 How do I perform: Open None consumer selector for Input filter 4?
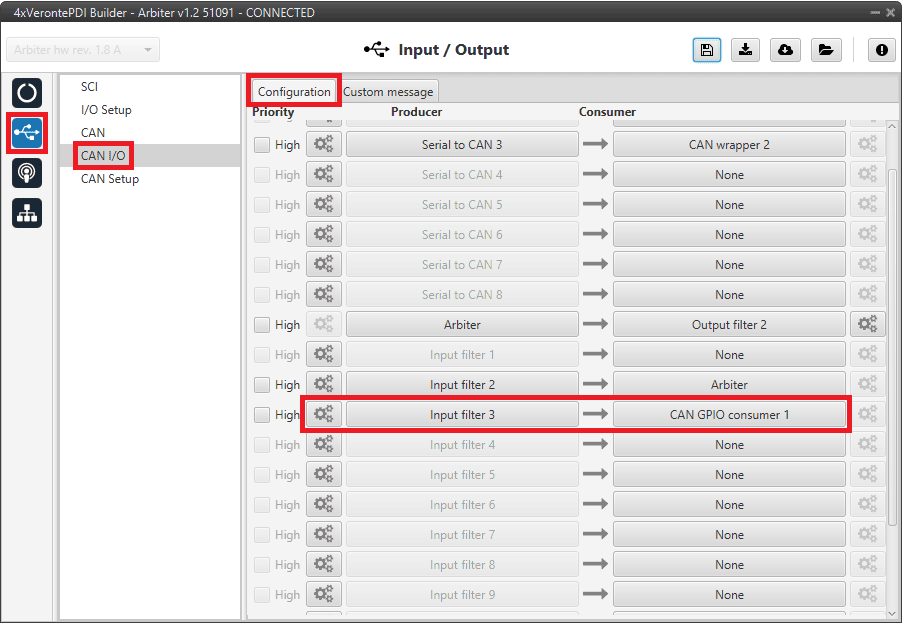[x=729, y=445]
